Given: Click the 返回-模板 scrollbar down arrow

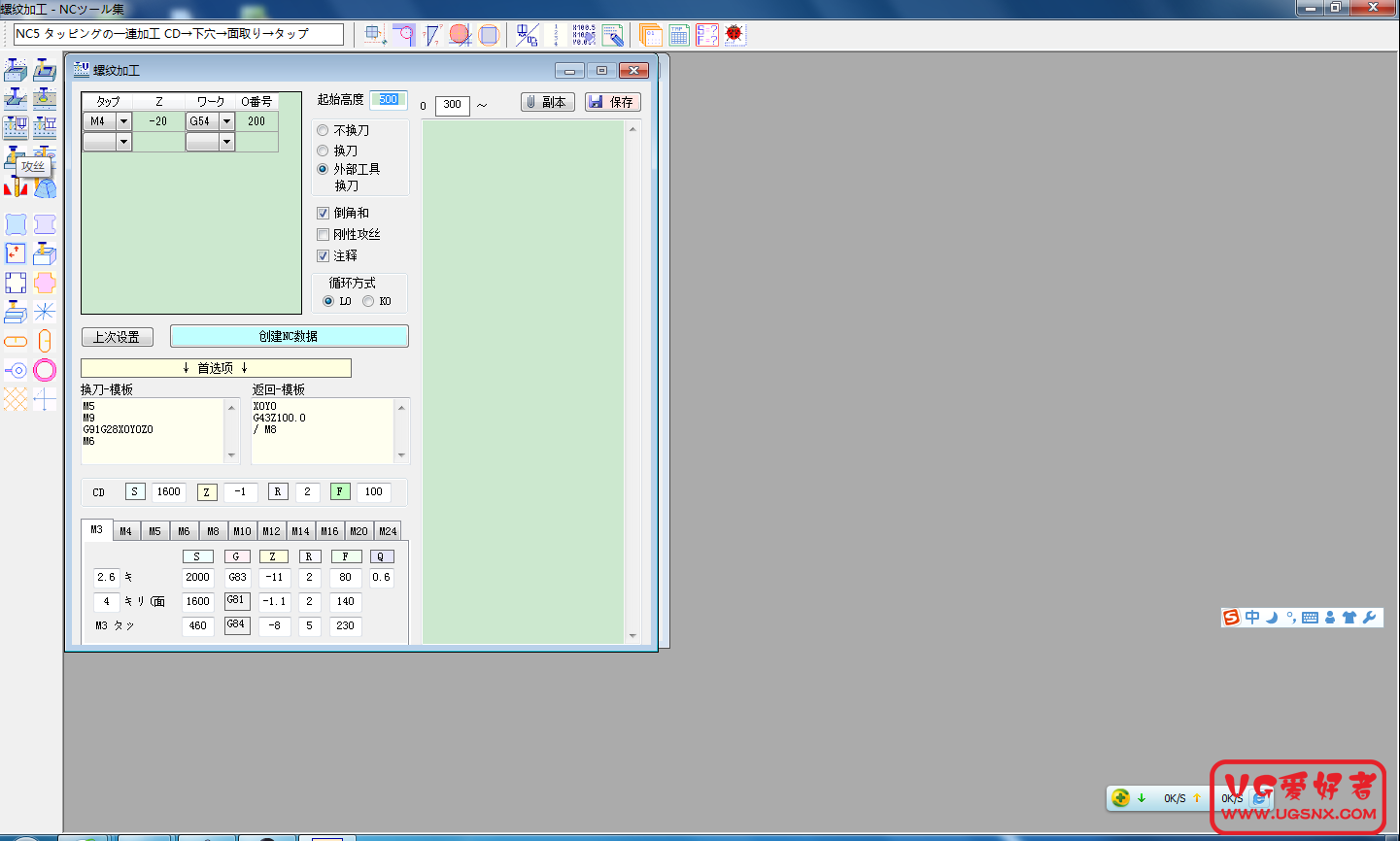Looking at the screenshot, I should point(401,455).
